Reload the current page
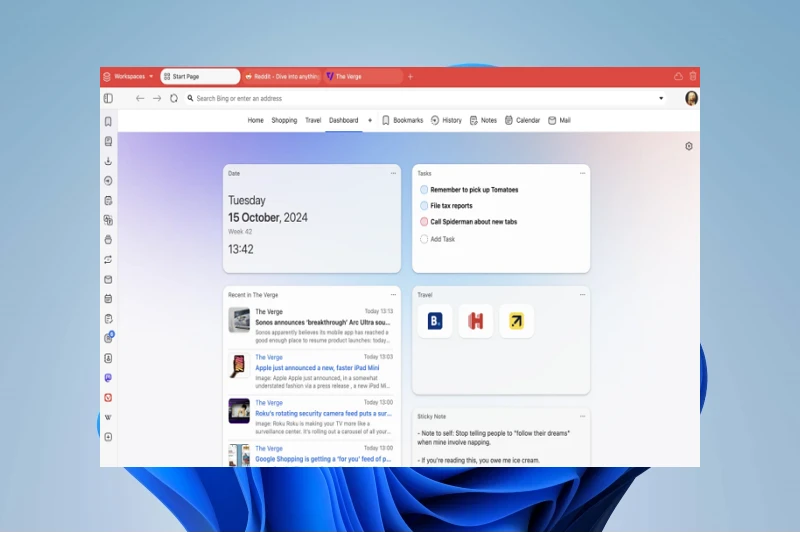The width and height of the screenshot is (800, 533). click(x=174, y=98)
